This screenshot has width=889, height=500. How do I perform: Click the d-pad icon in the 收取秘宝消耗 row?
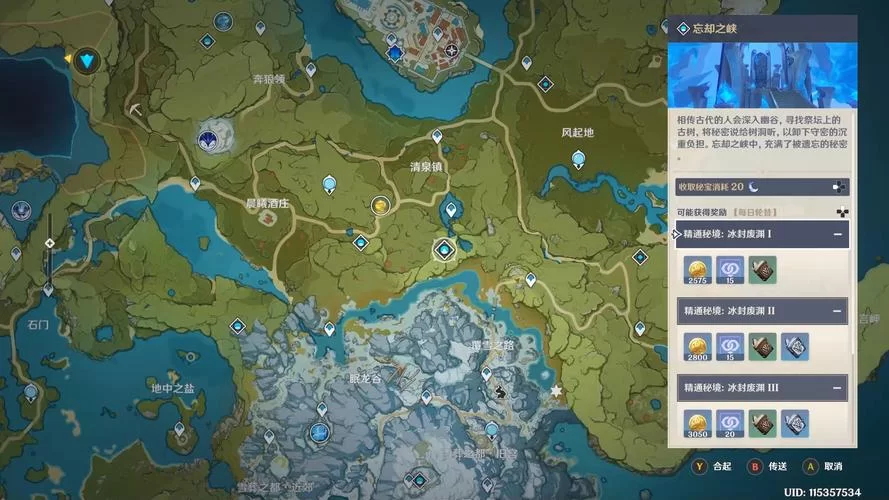[839, 187]
